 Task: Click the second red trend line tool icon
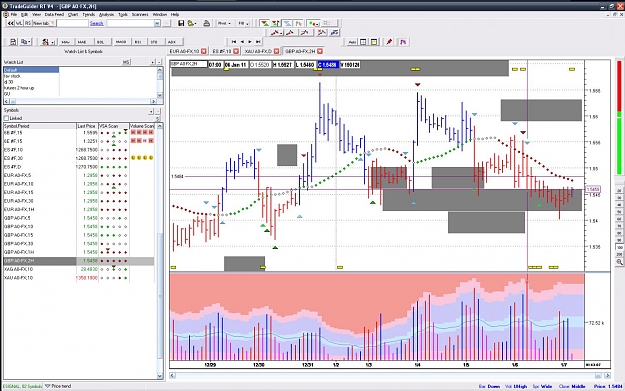pos(290,33)
